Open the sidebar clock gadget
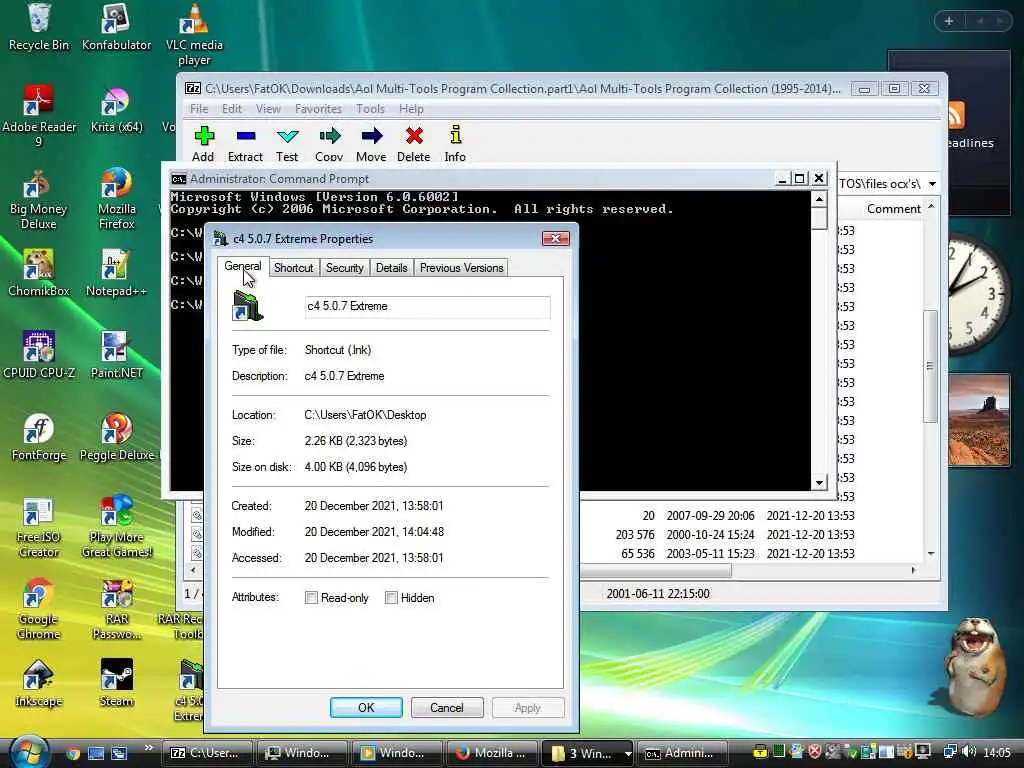 [976, 295]
